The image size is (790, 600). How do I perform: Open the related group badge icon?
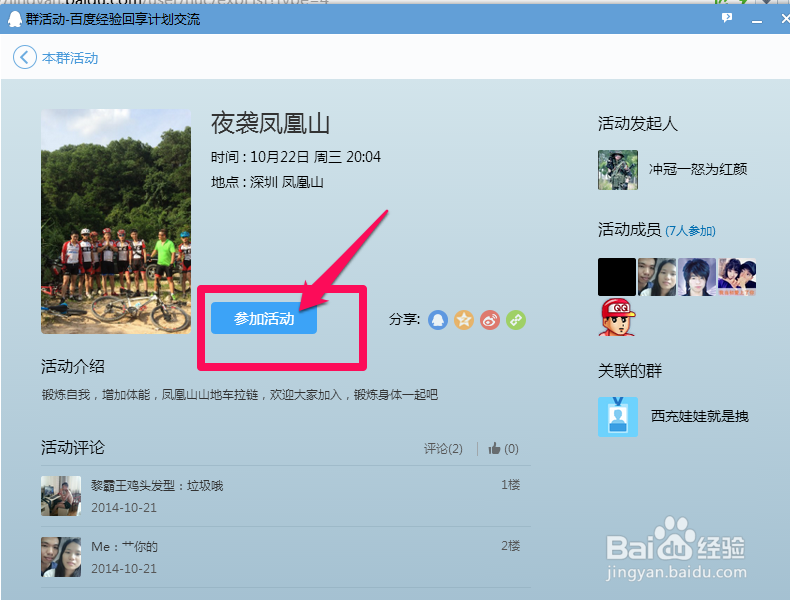618,417
